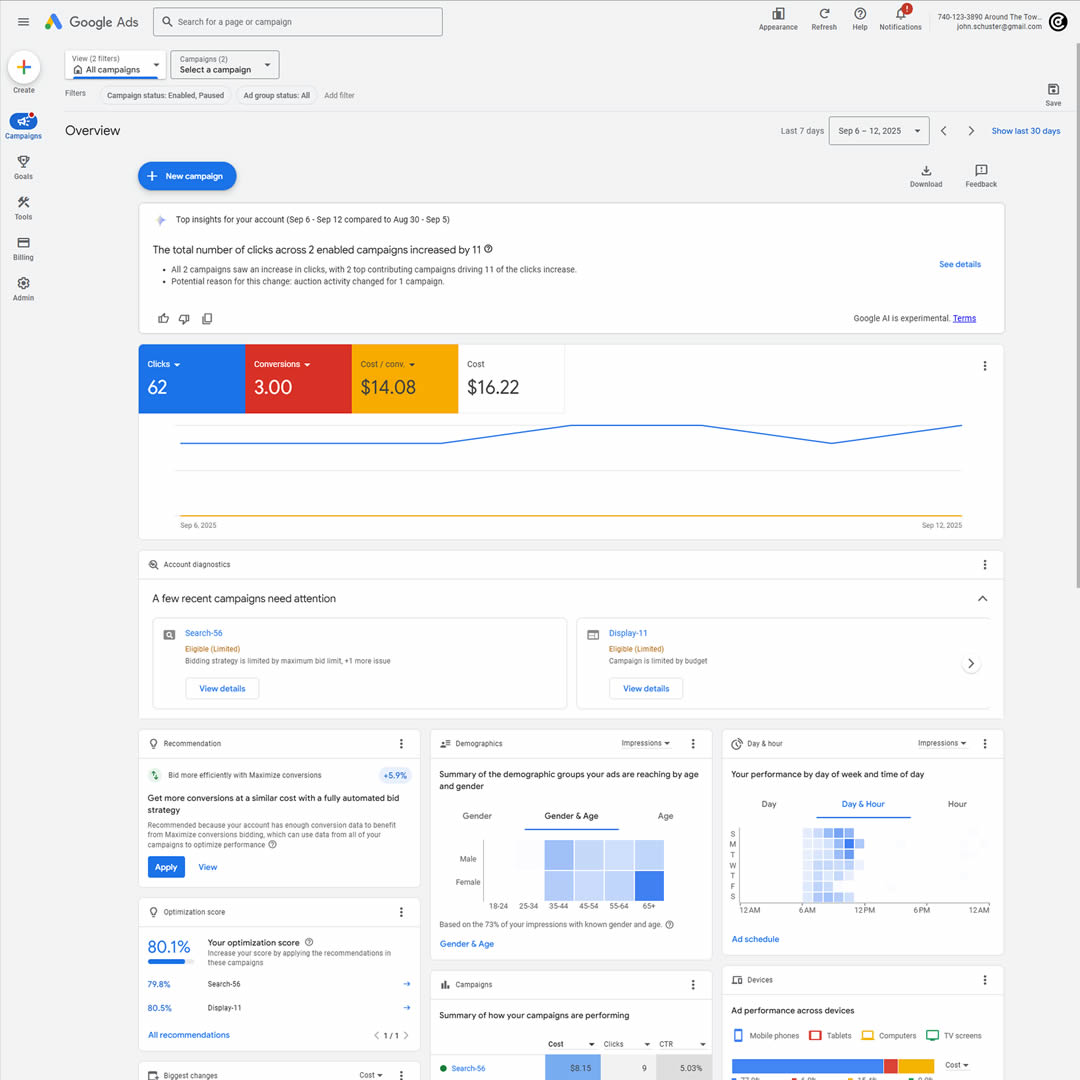Toggle the Conversions metric tile
The width and height of the screenshot is (1080, 1080).
pyautogui.click(x=298, y=379)
